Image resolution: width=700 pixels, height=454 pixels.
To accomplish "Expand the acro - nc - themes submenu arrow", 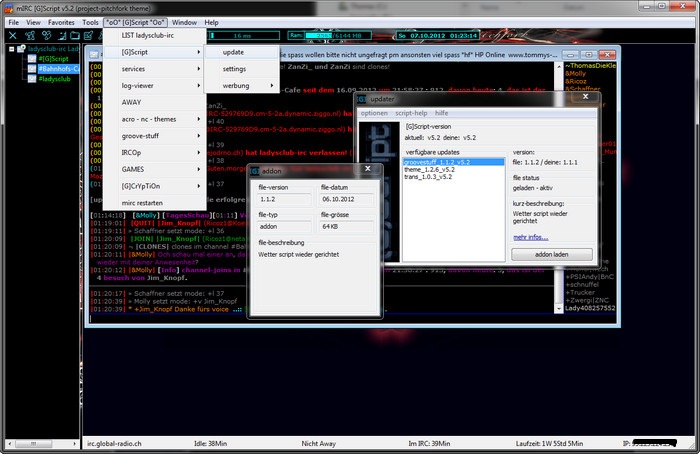I will (x=199, y=119).
